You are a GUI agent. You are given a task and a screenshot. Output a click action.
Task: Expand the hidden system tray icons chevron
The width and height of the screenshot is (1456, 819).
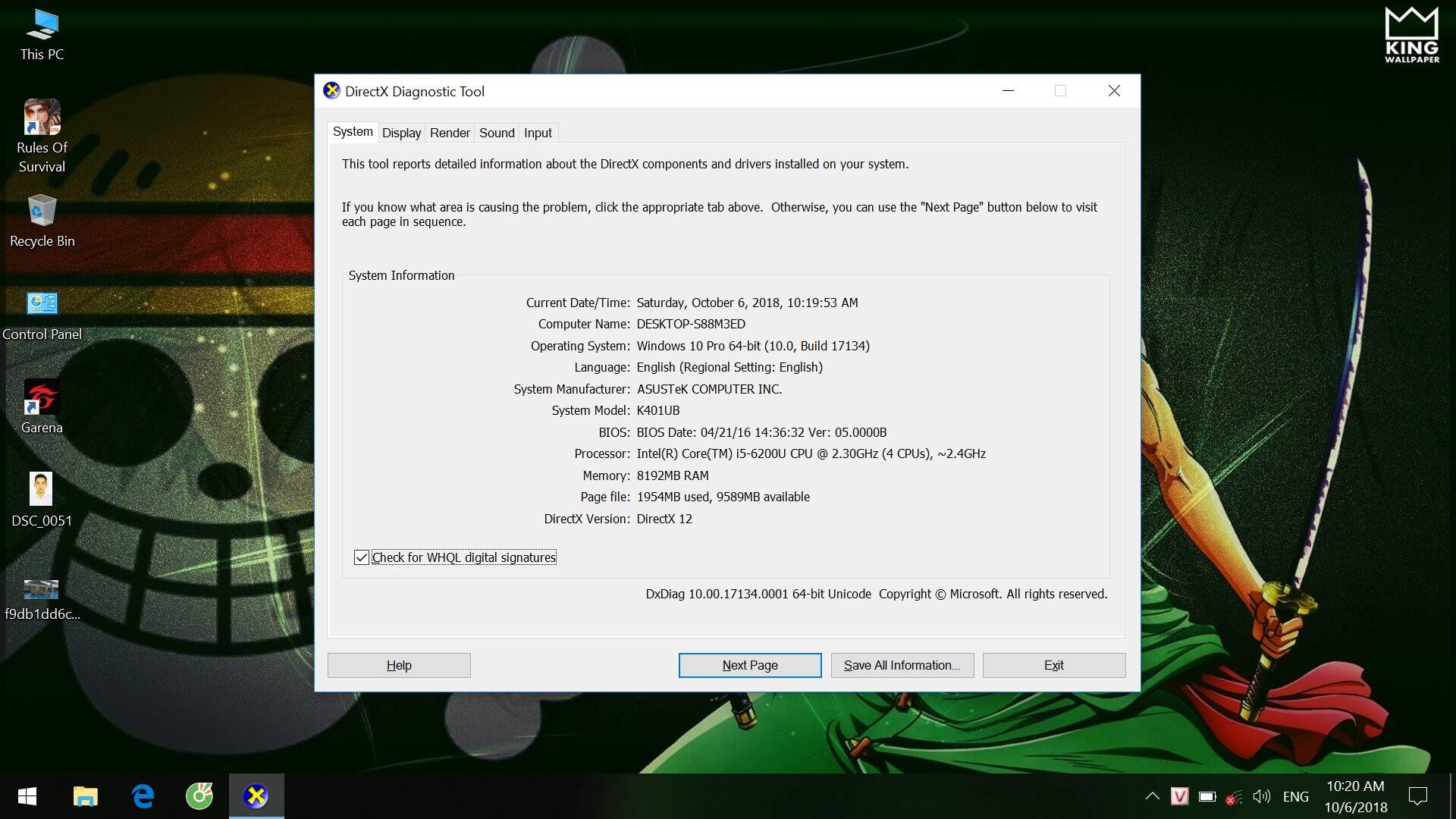1152,796
